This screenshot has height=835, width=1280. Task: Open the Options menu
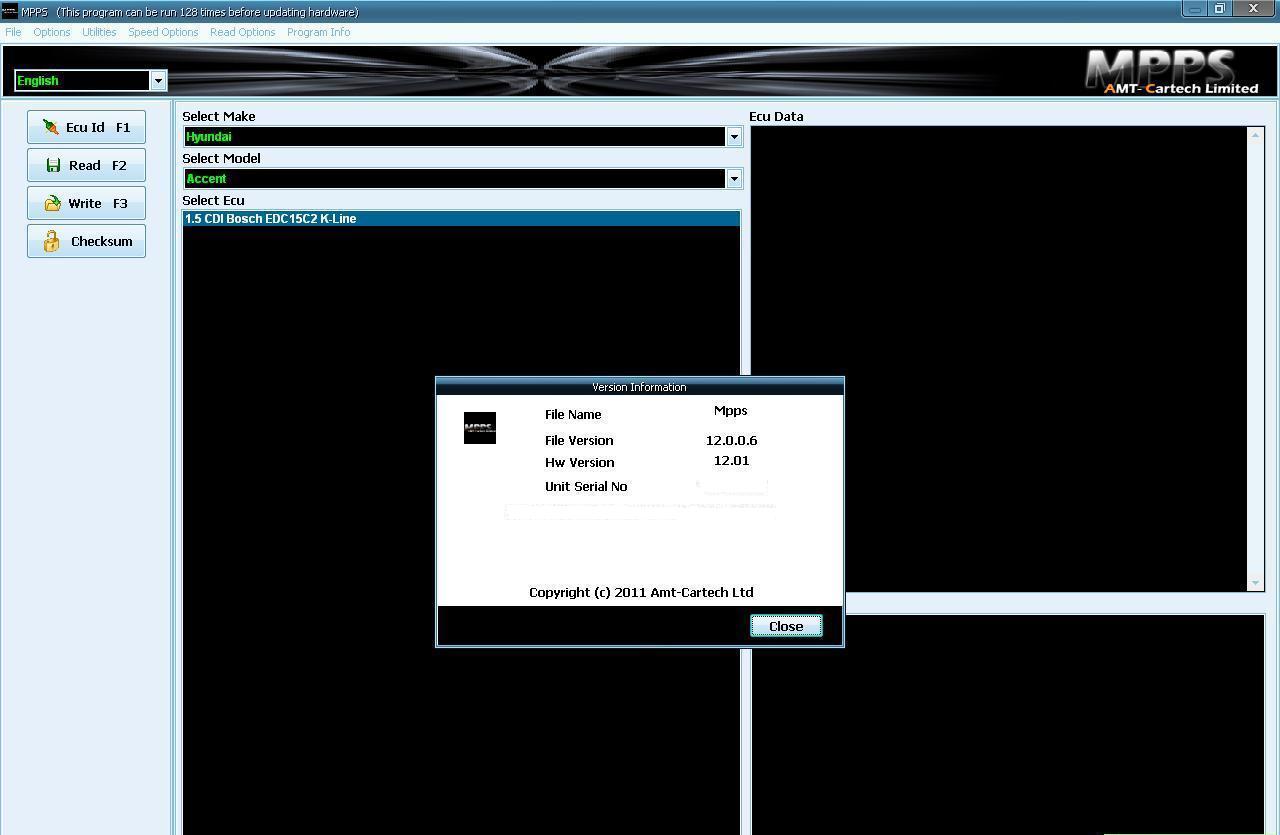(x=51, y=32)
